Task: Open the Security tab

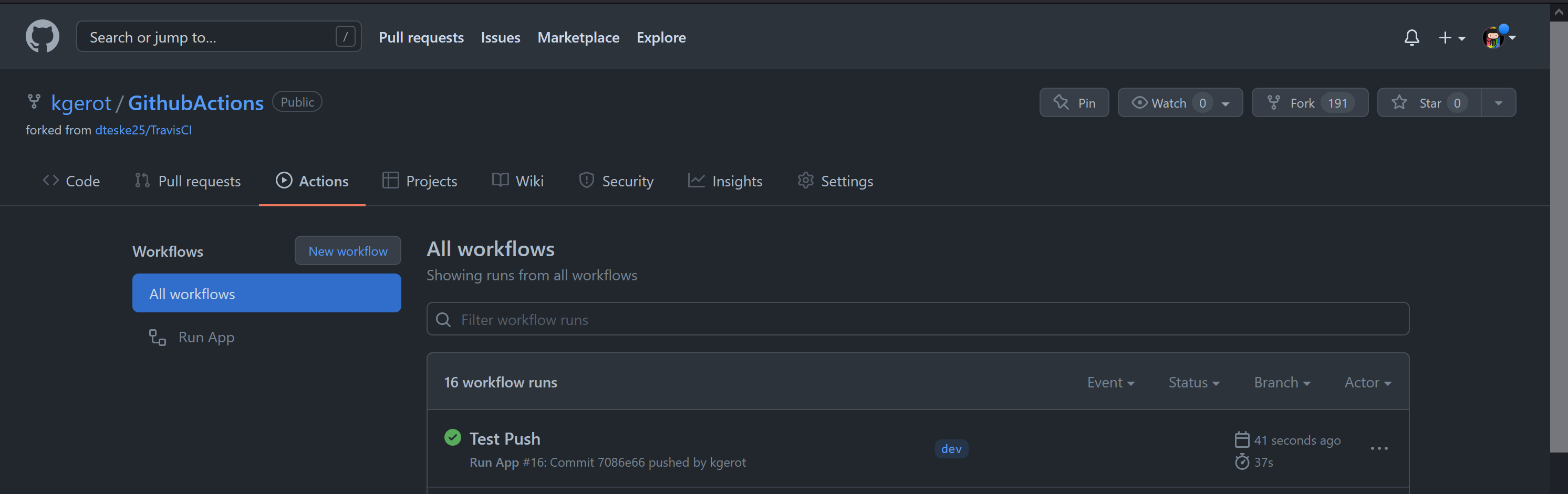Action: (616, 181)
